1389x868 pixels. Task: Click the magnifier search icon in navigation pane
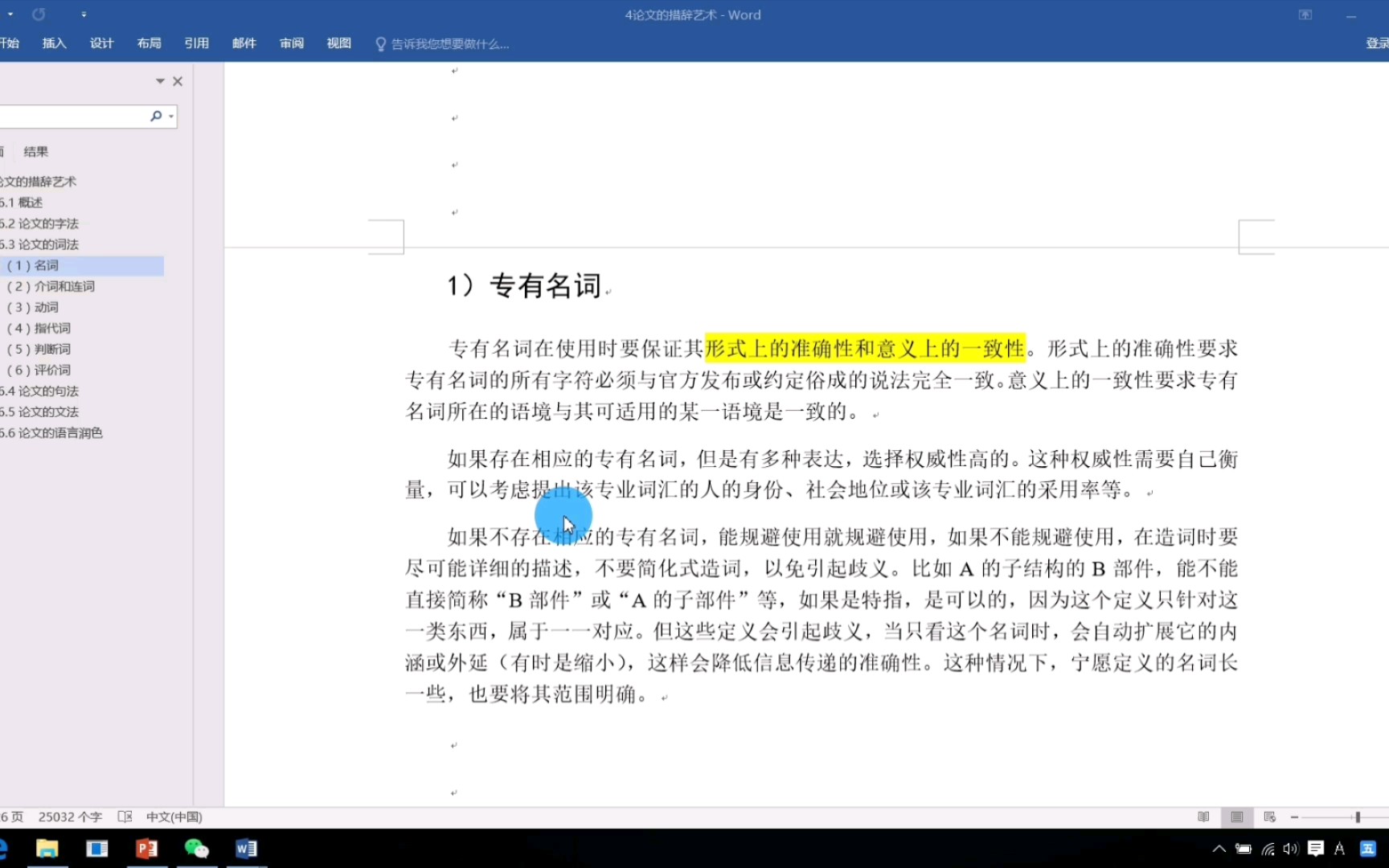[156, 117]
